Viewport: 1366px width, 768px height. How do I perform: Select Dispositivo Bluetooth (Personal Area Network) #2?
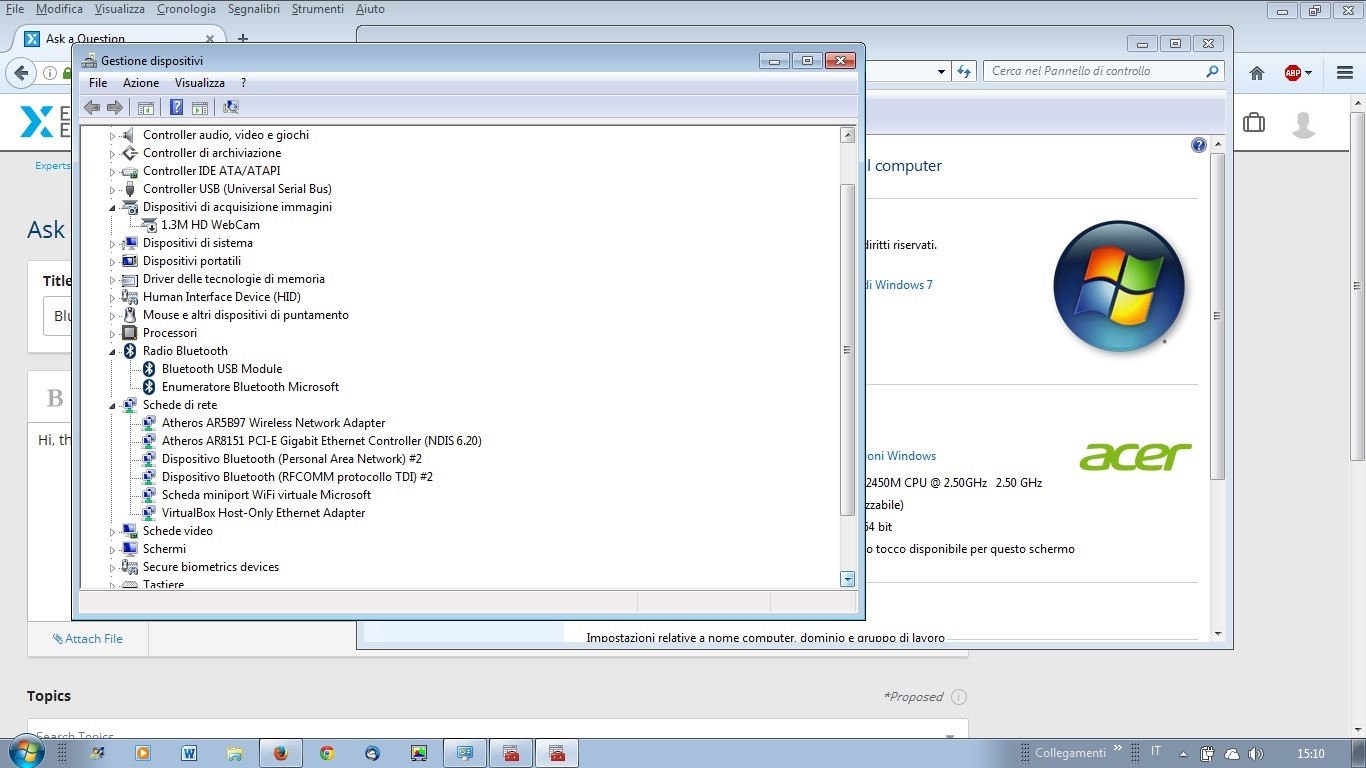(292, 459)
